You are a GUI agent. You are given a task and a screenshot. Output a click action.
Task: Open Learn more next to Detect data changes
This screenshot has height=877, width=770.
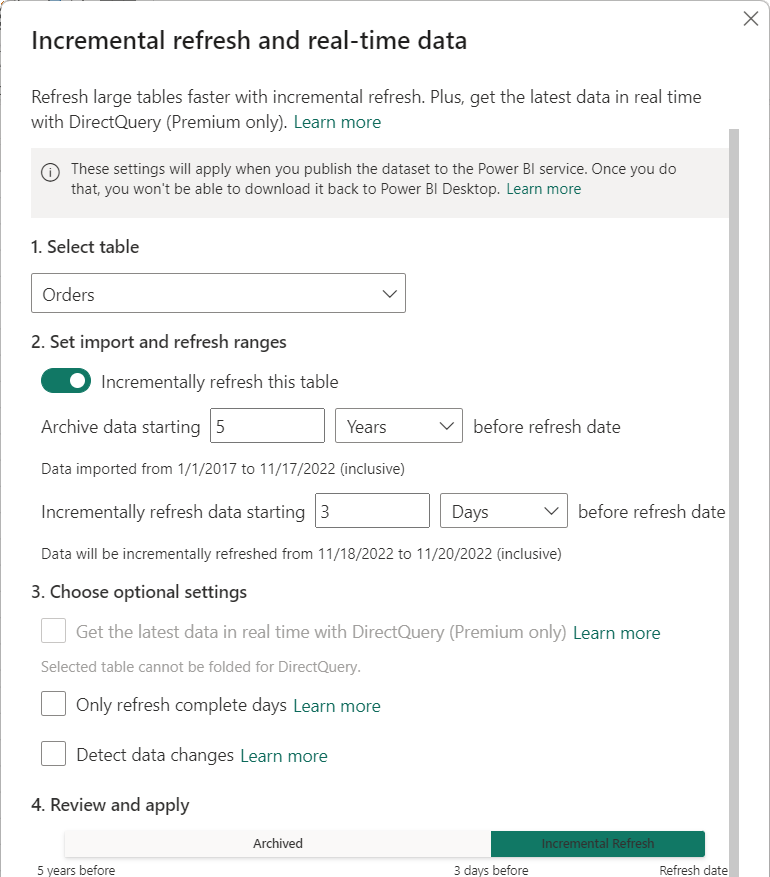(283, 755)
